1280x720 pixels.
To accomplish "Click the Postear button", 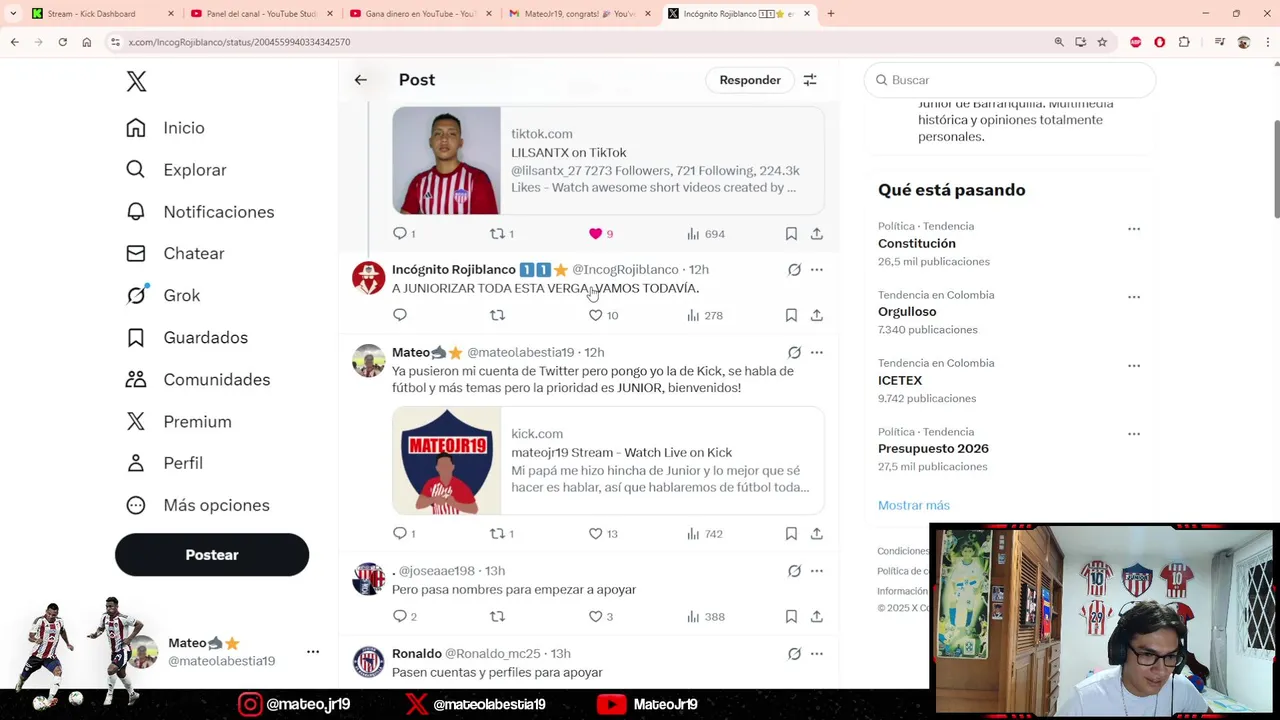I will coord(212,555).
